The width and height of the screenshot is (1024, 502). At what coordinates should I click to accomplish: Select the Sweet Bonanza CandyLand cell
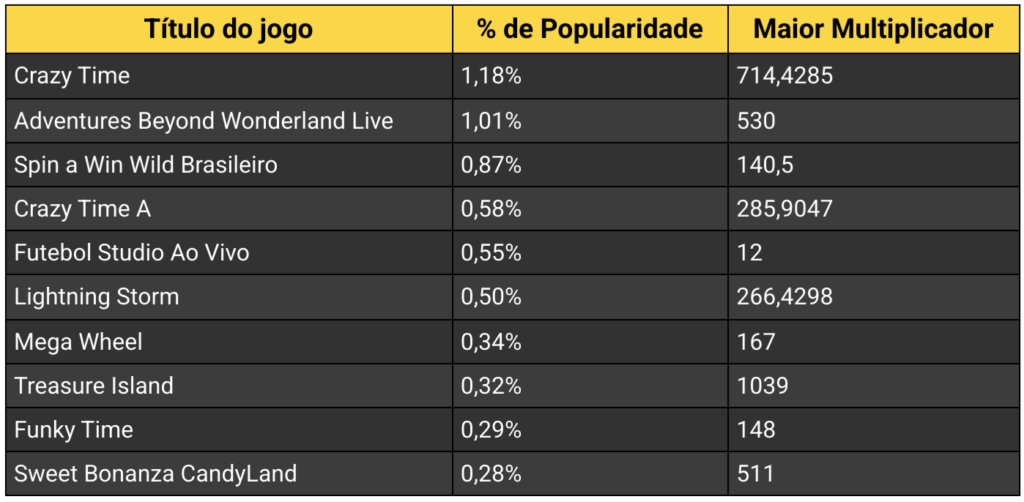(x=155, y=474)
